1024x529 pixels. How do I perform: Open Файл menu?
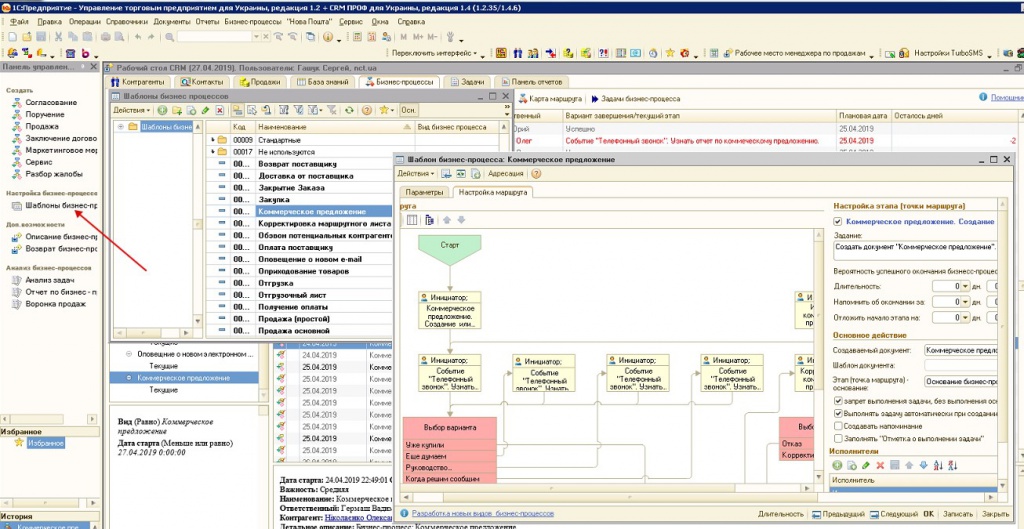click(x=20, y=22)
